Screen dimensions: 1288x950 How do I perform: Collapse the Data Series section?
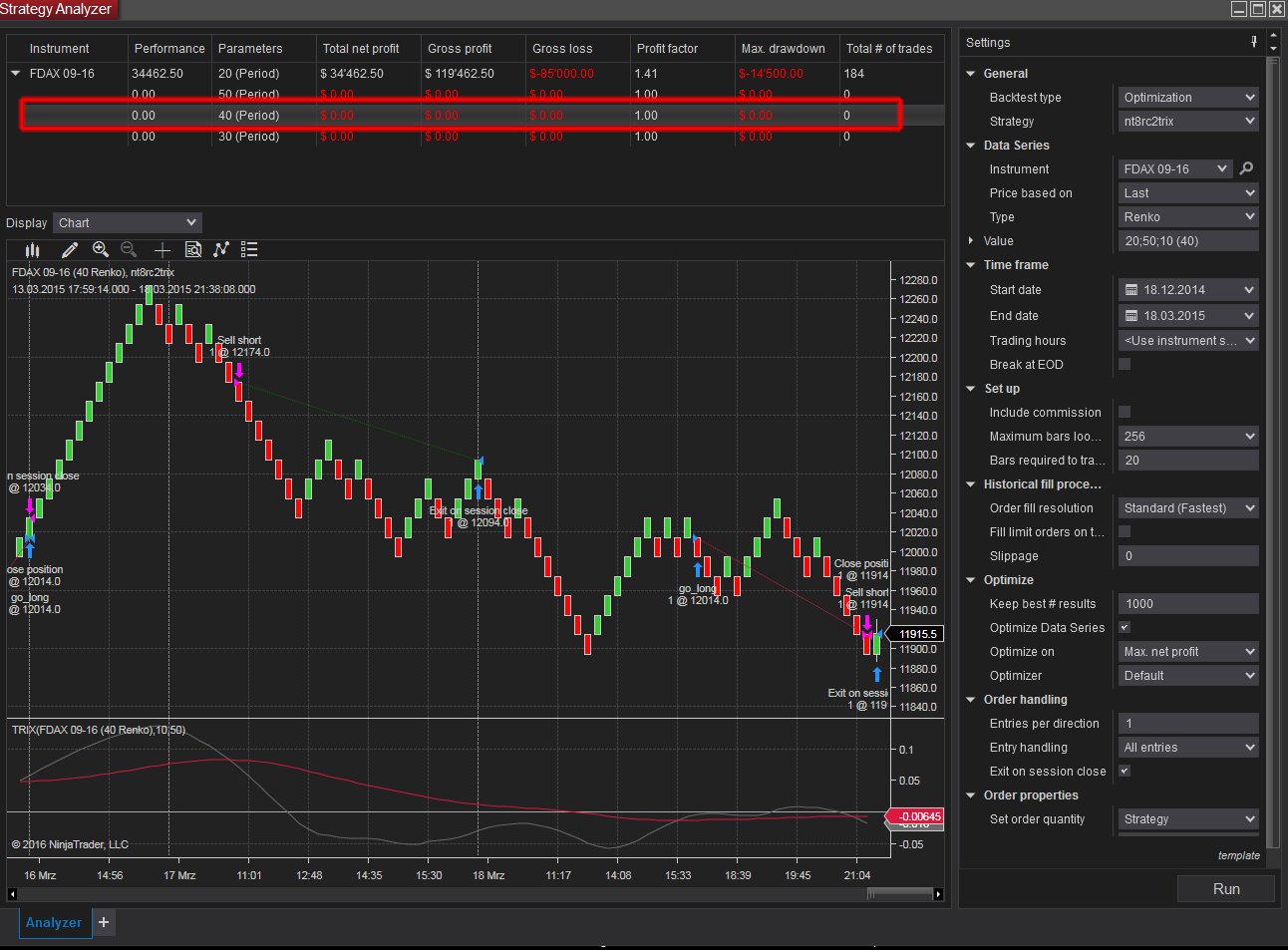(971, 145)
